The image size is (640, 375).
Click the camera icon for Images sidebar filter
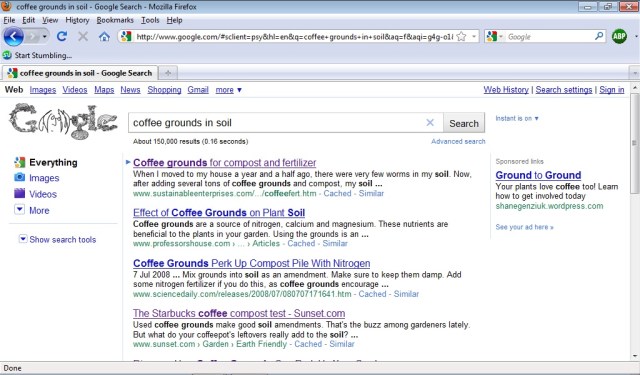[20, 177]
